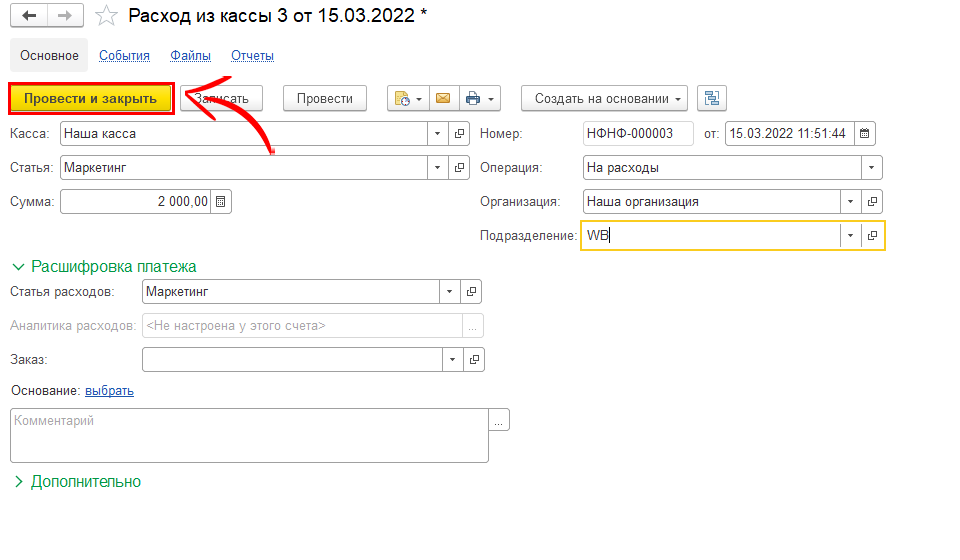The height and width of the screenshot is (560, 960).
Task: Open calculator icon in Сумма field
Action: pos(221,201)
